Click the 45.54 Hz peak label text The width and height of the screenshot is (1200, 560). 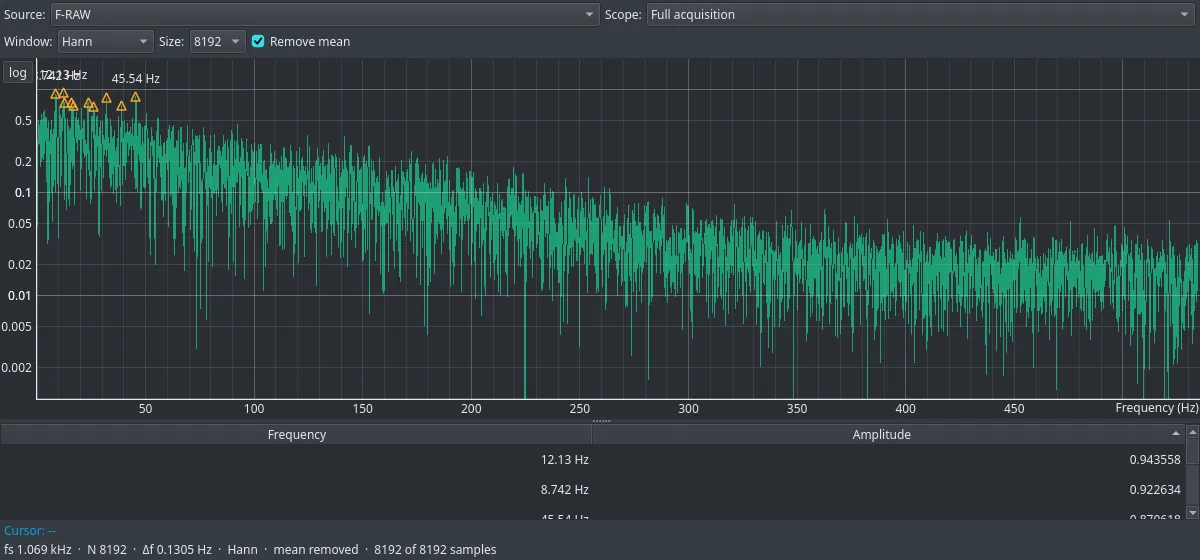[x=135, y=78]
